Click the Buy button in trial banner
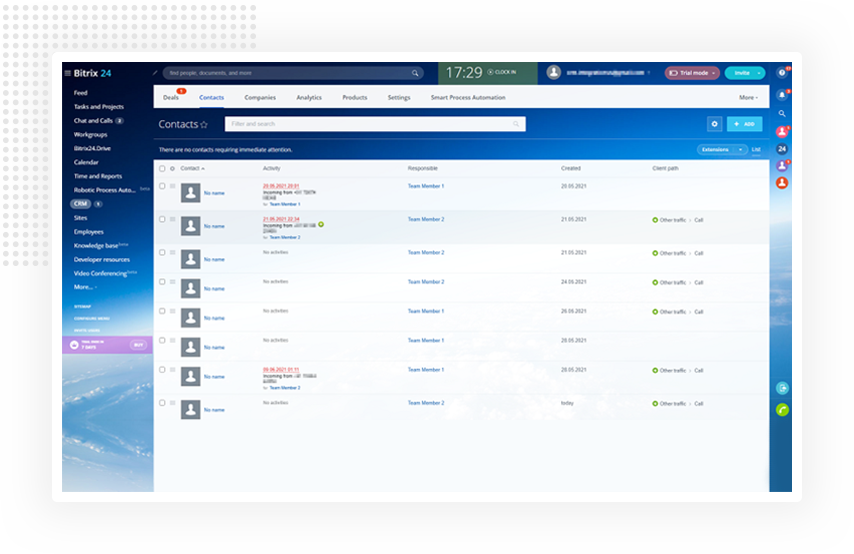The height and width of the screenshot is (554, 854). pyautogui.click(x=138, y=345)
